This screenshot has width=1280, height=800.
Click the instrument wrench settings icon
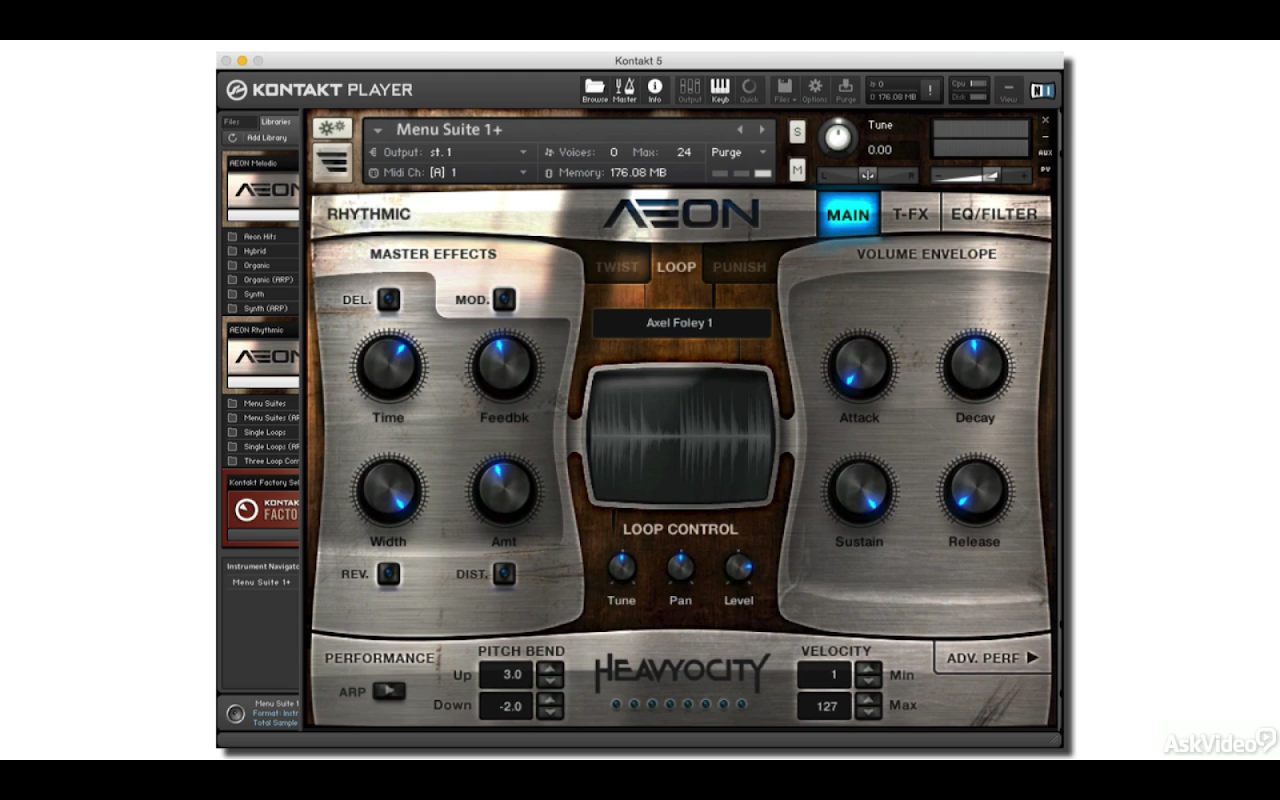[331, 128]
